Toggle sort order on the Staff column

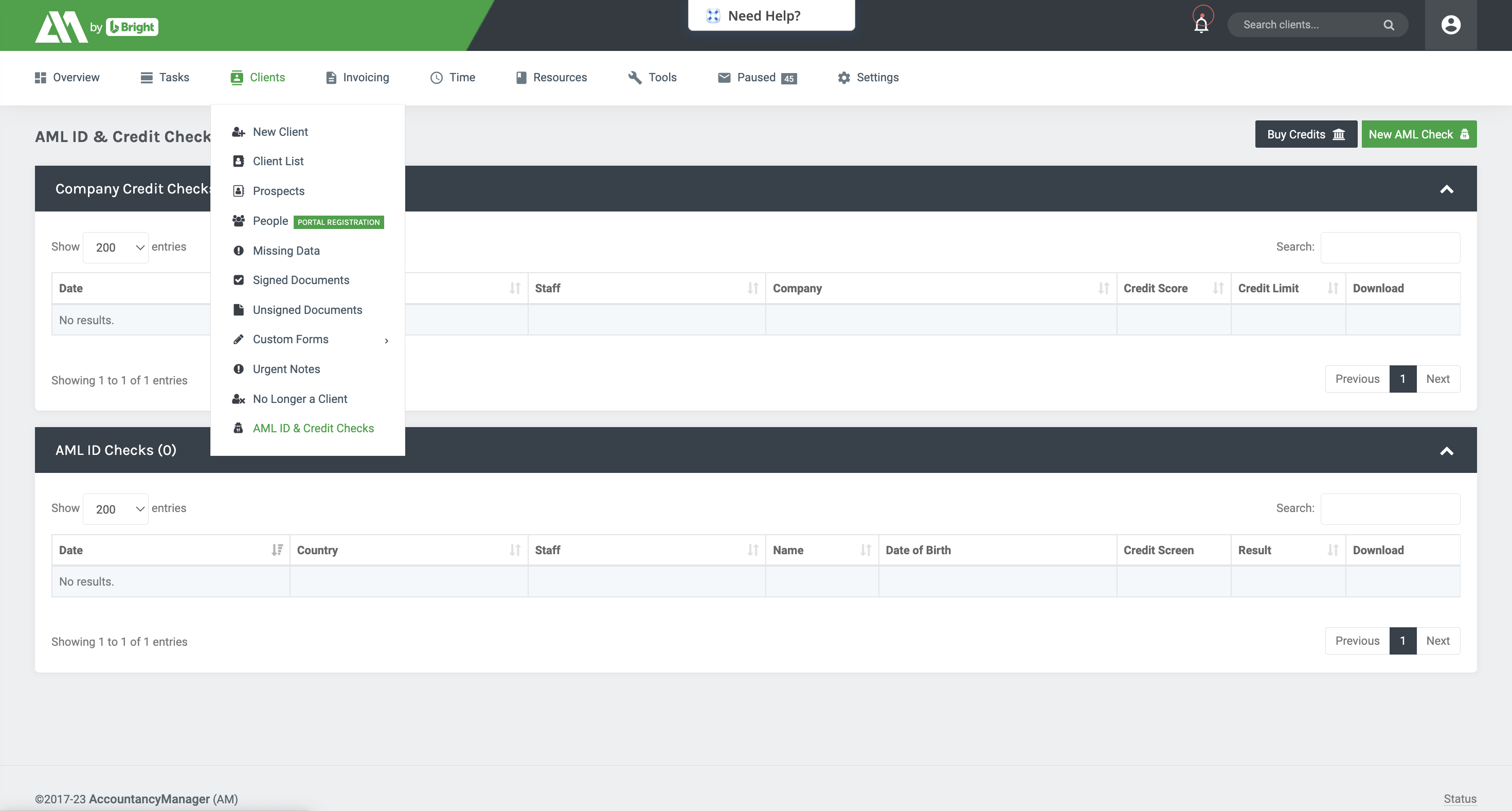click(x=754, y=288)
